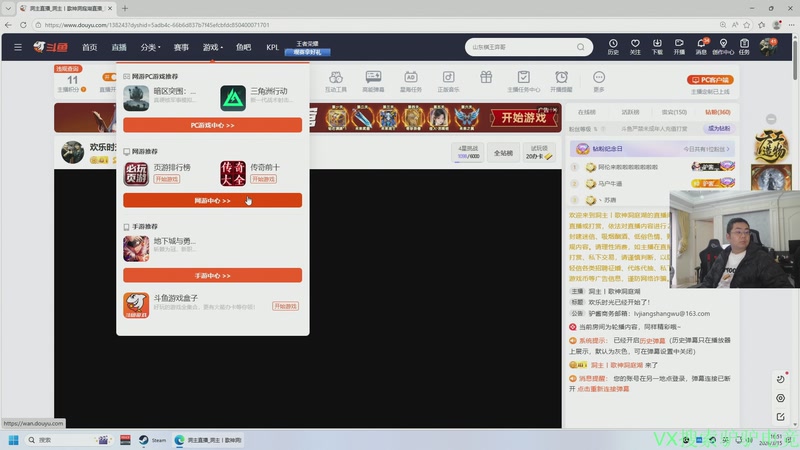The height and width of the screenshot is (450, 800).
Task: Select 三角洲行动 game icon
Action: point(233,98)
